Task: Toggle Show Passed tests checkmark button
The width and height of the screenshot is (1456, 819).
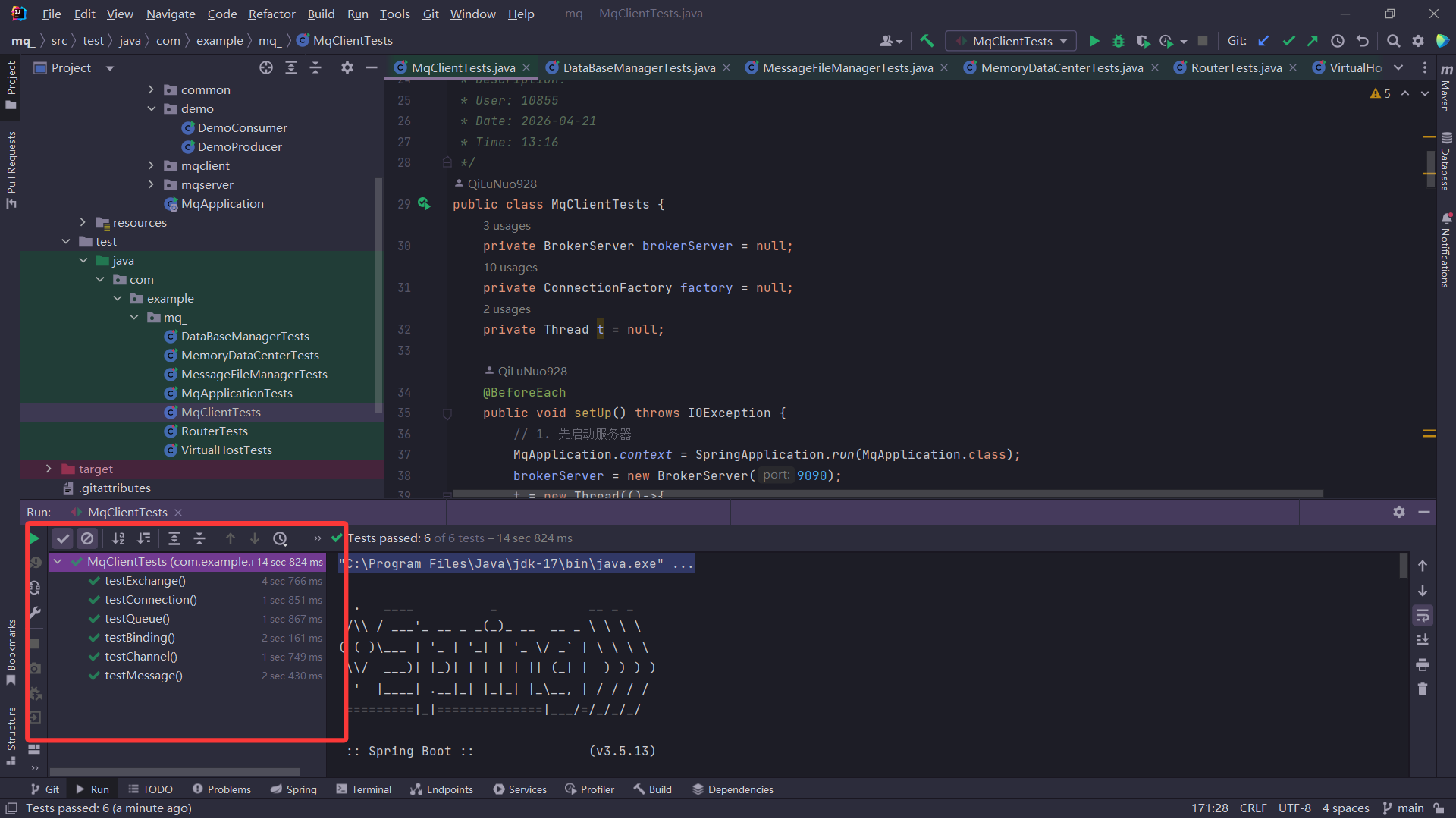Action: coord(63,538)
